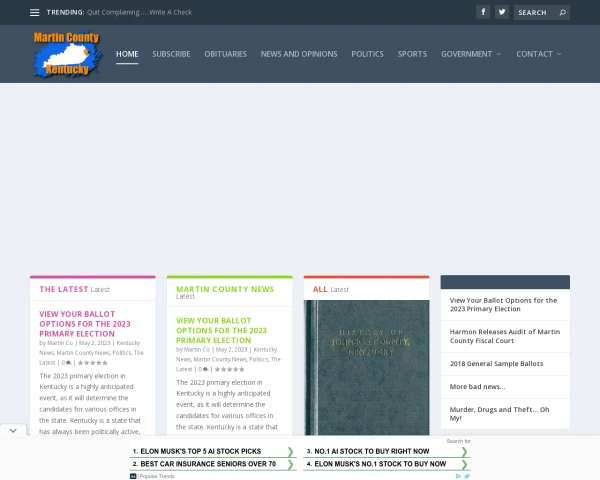Viewport: 600px width, 480px height.
Task: Open green View Your Ballot Options headline
Action: [x=221, y=330]
